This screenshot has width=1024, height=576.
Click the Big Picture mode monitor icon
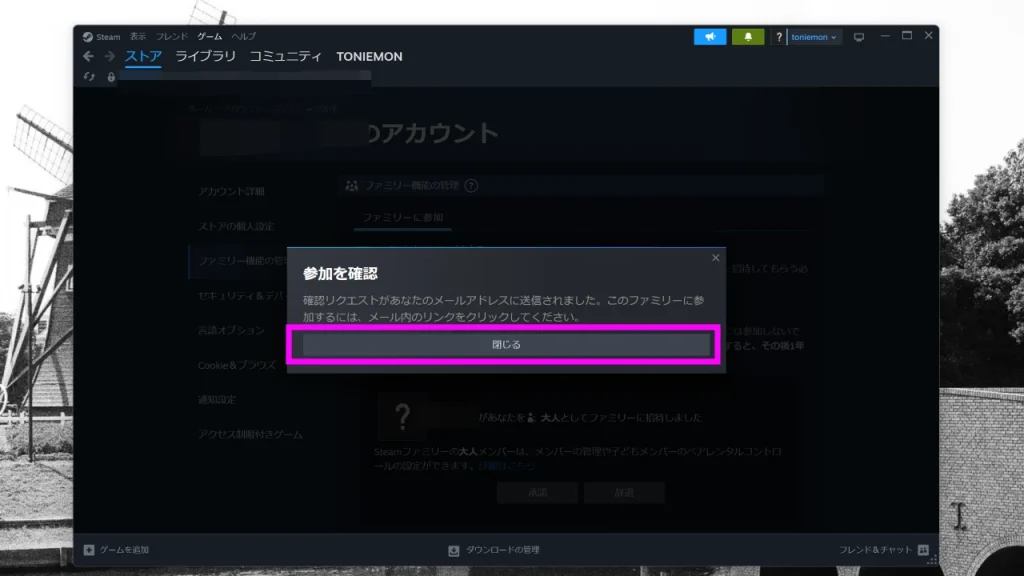pos(859,37)
